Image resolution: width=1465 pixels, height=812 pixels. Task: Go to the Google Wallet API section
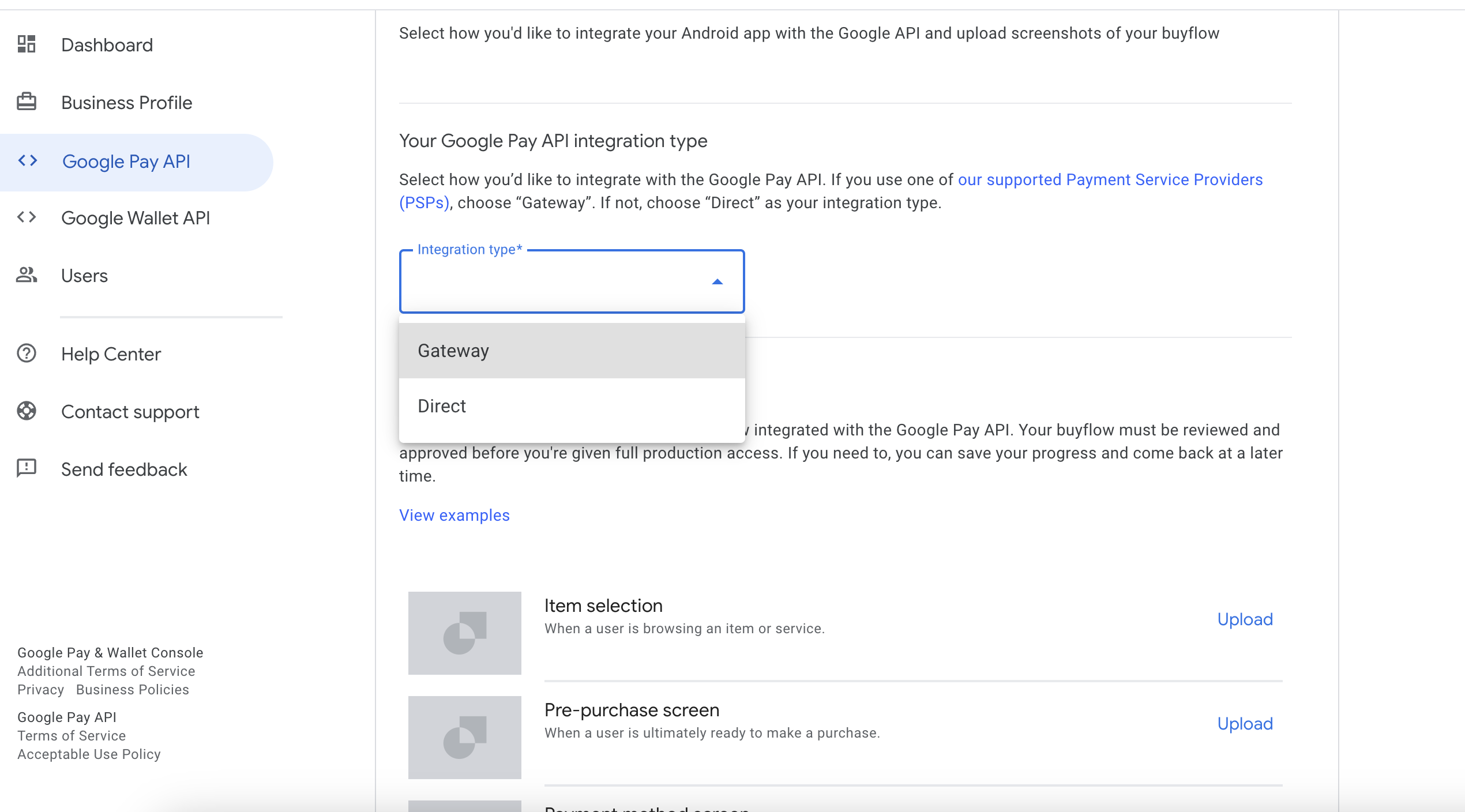coord(136,218)
